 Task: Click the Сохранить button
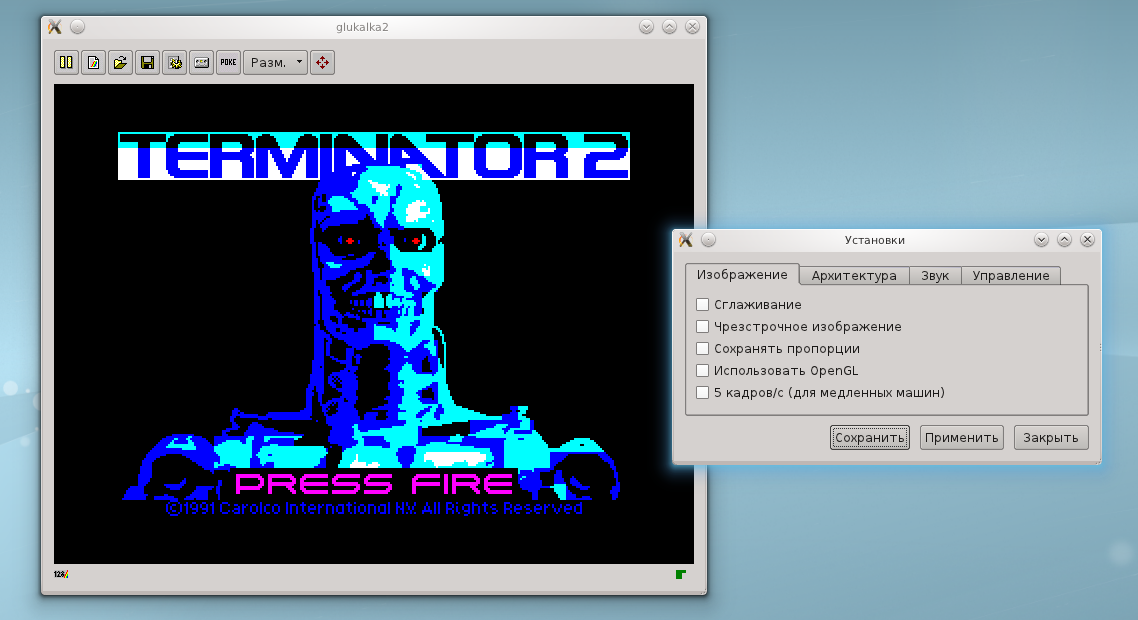(869, 437)
